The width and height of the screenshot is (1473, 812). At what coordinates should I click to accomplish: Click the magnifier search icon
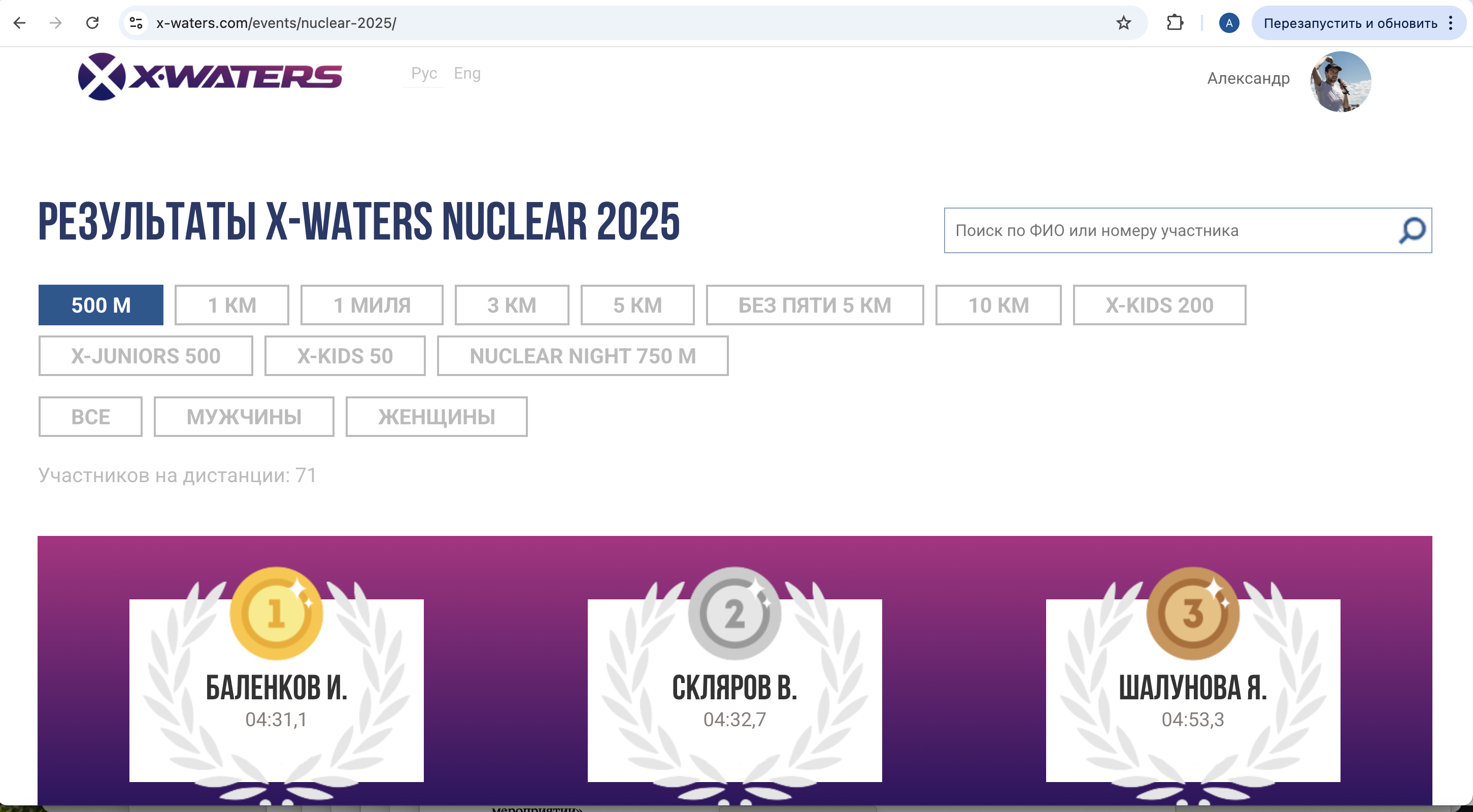[x=1411, y=230]
